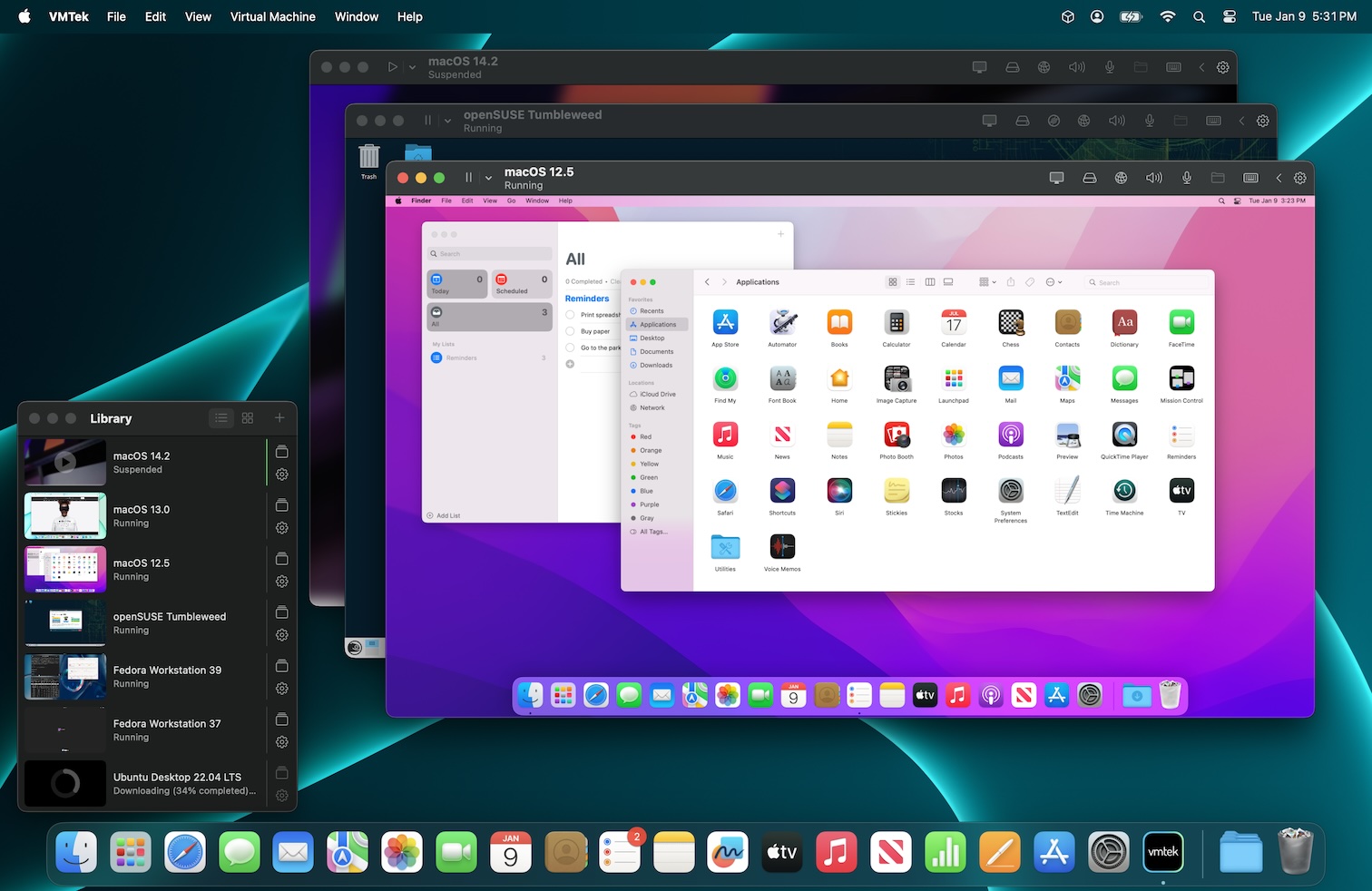Image resolution: width=1372 pixels, height=891 pixels.
Task: Open settings gear in macOS 14.2 window
Action: pyautogui.click(x=1222, y=67)
